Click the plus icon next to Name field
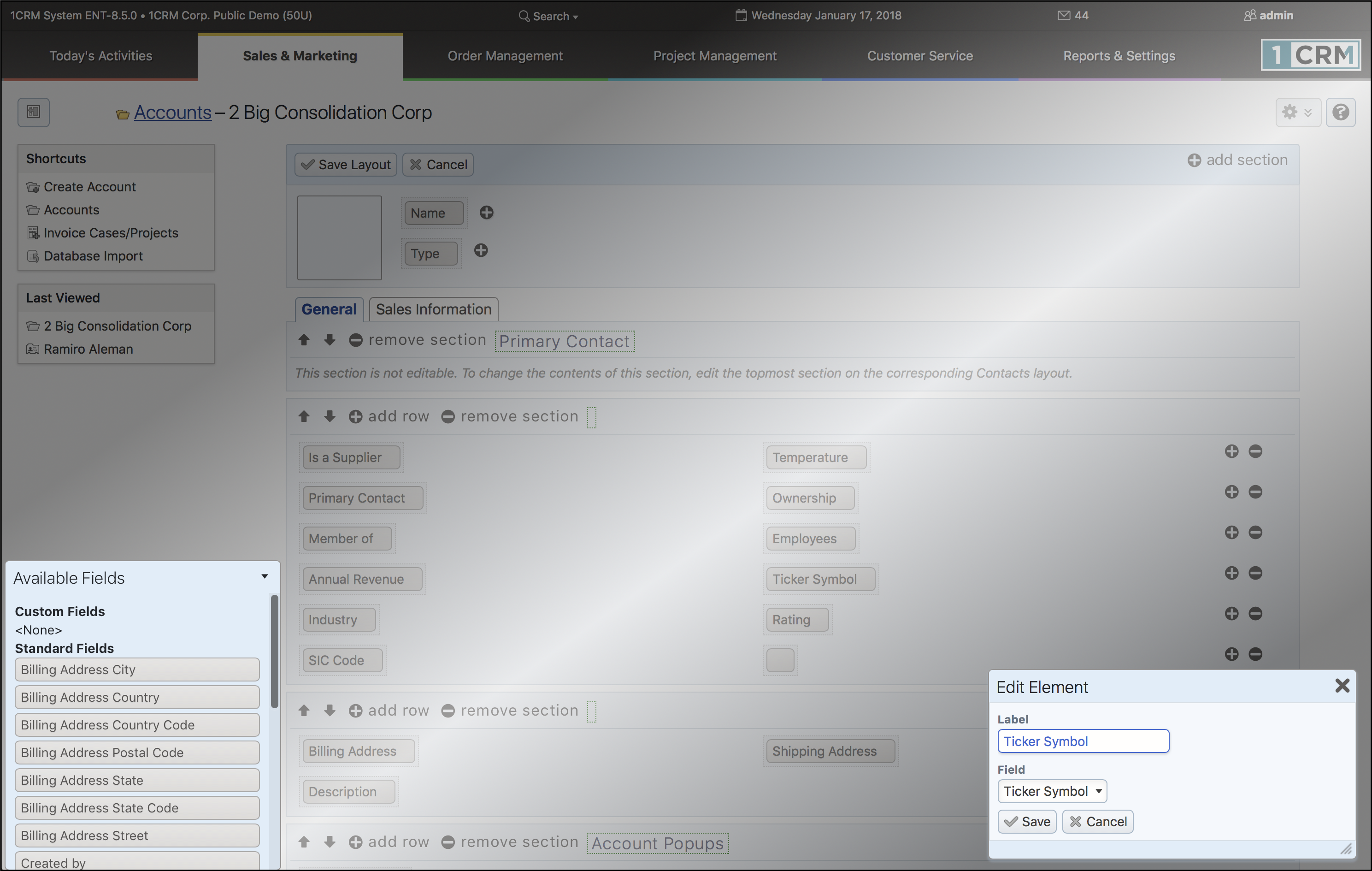 486,213
